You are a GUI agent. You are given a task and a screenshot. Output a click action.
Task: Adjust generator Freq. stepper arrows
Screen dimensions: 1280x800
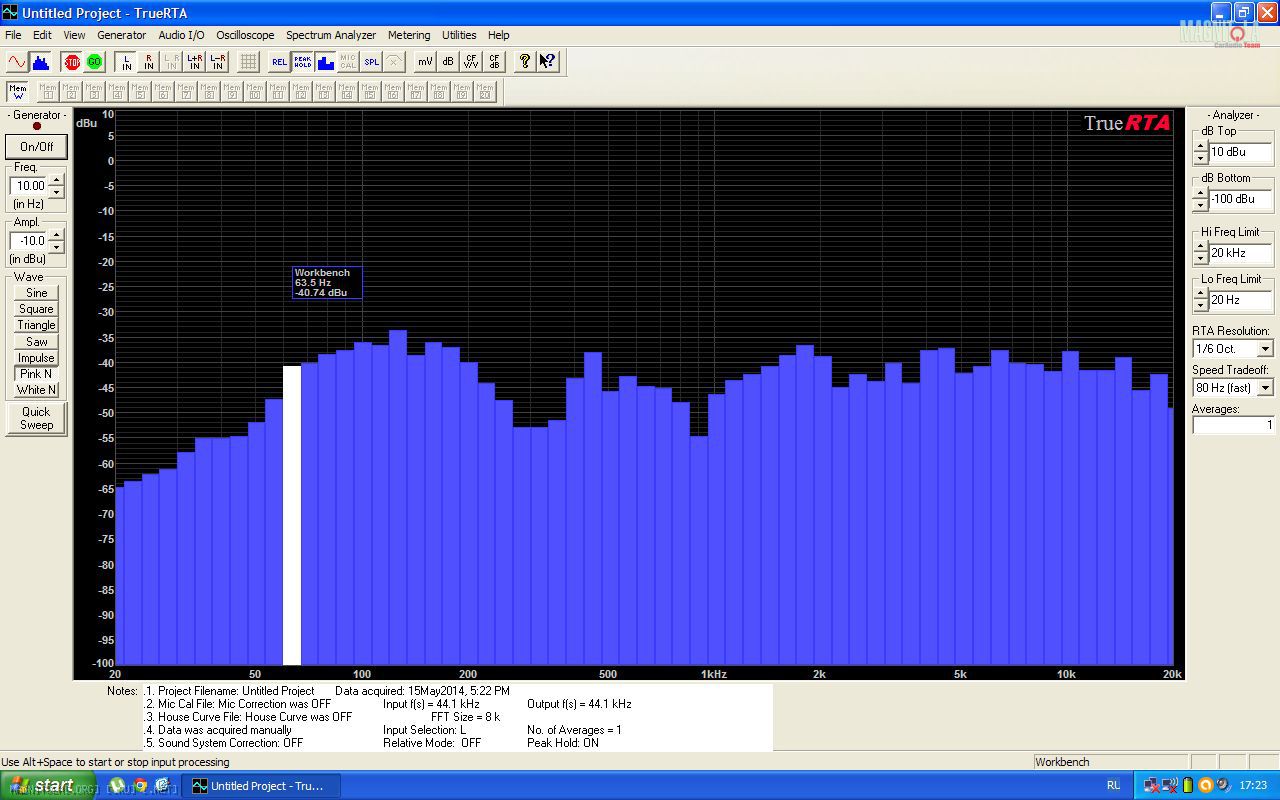coord(56,185)
